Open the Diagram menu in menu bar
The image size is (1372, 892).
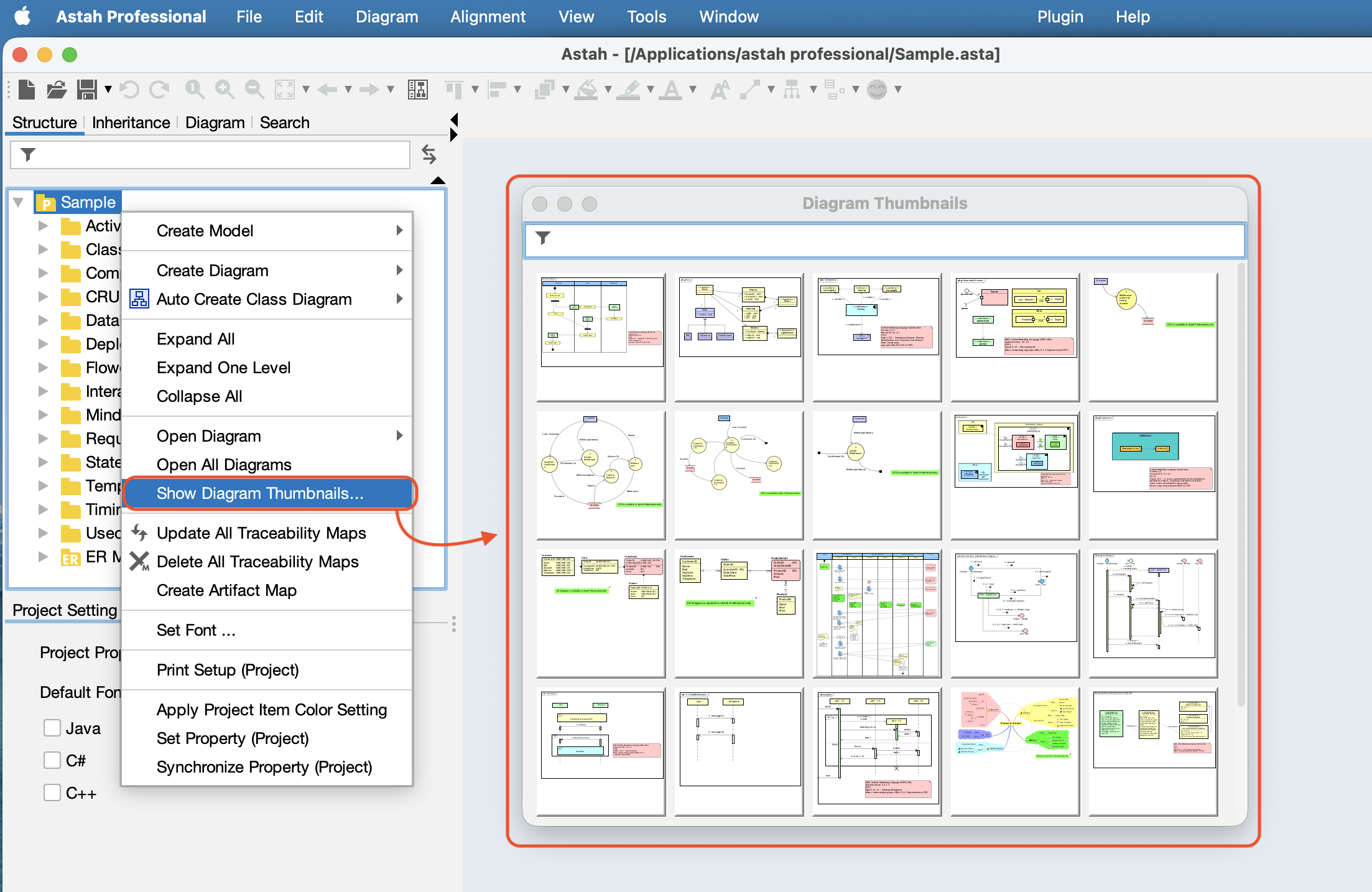(387, 17)
